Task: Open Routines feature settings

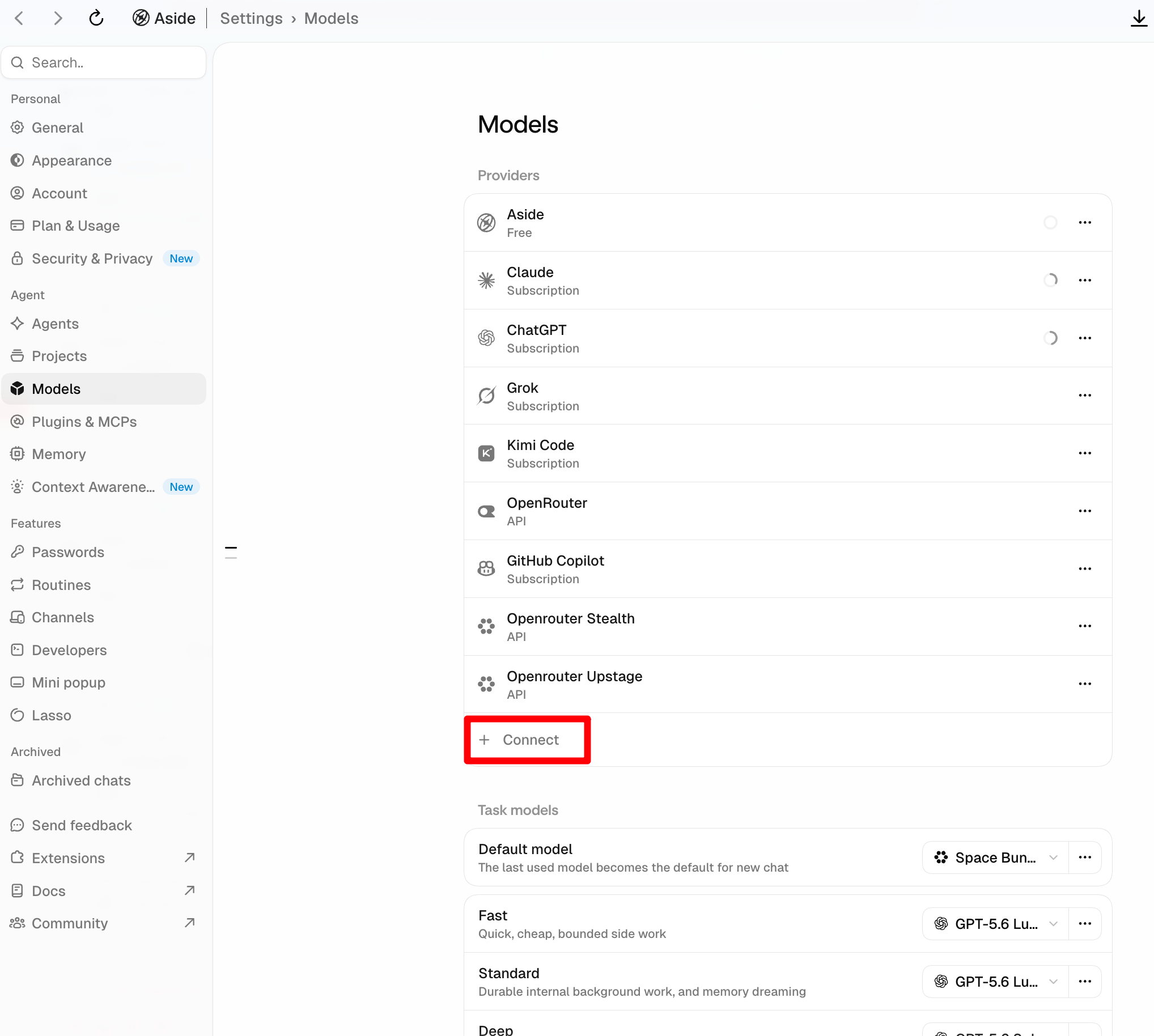Action: click(104, 585)
